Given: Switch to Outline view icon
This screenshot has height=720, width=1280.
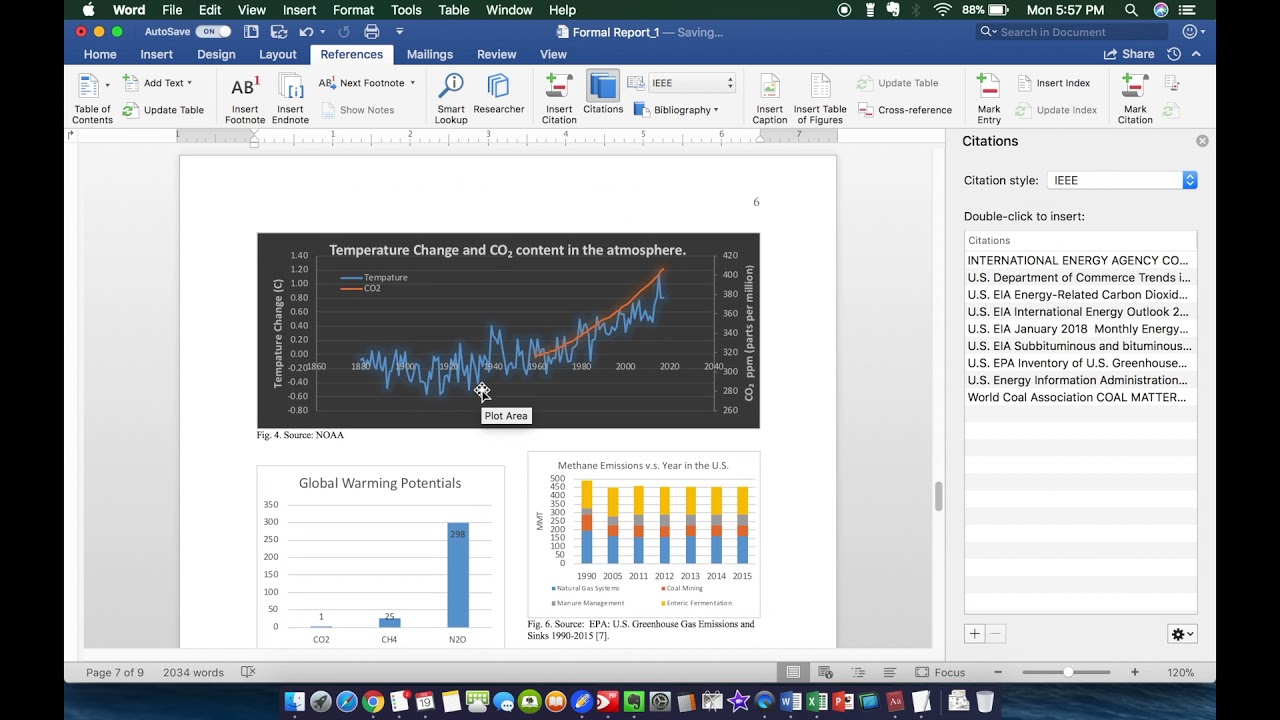Looking at the screenshot, I should [x=858, y=672].
